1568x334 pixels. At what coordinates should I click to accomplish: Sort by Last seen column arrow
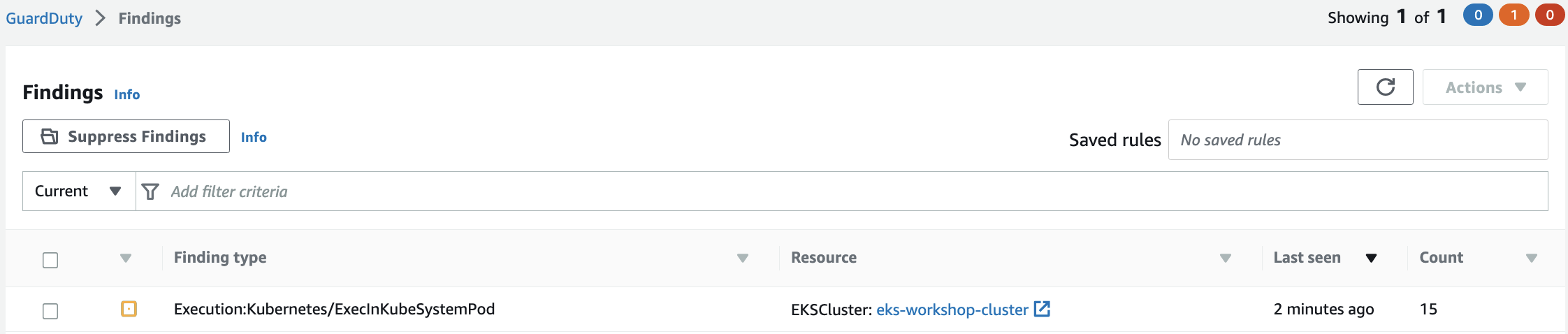[x=1371, y=258]
